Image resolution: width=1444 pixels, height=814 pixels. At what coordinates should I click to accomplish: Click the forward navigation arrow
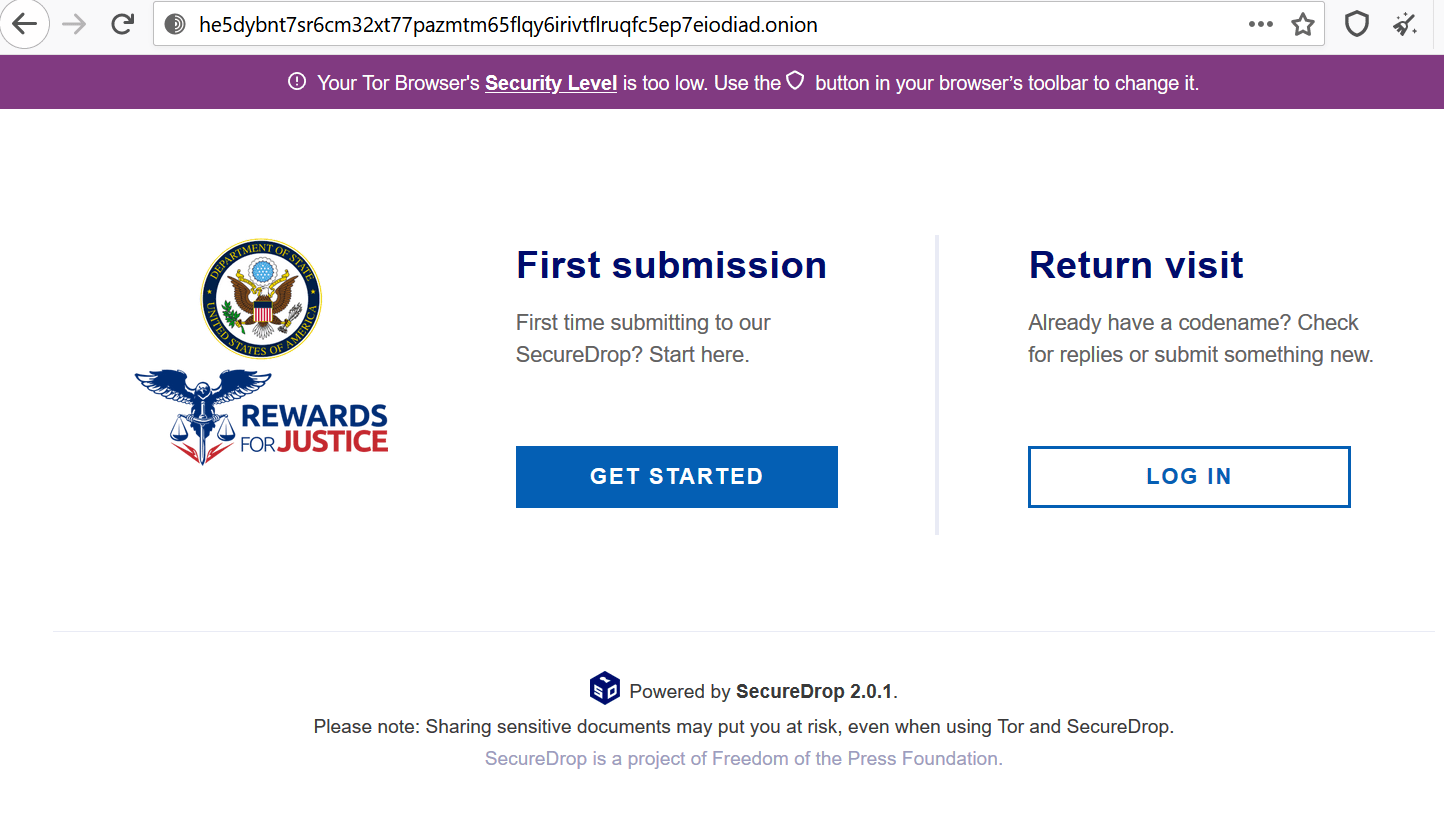75,24
